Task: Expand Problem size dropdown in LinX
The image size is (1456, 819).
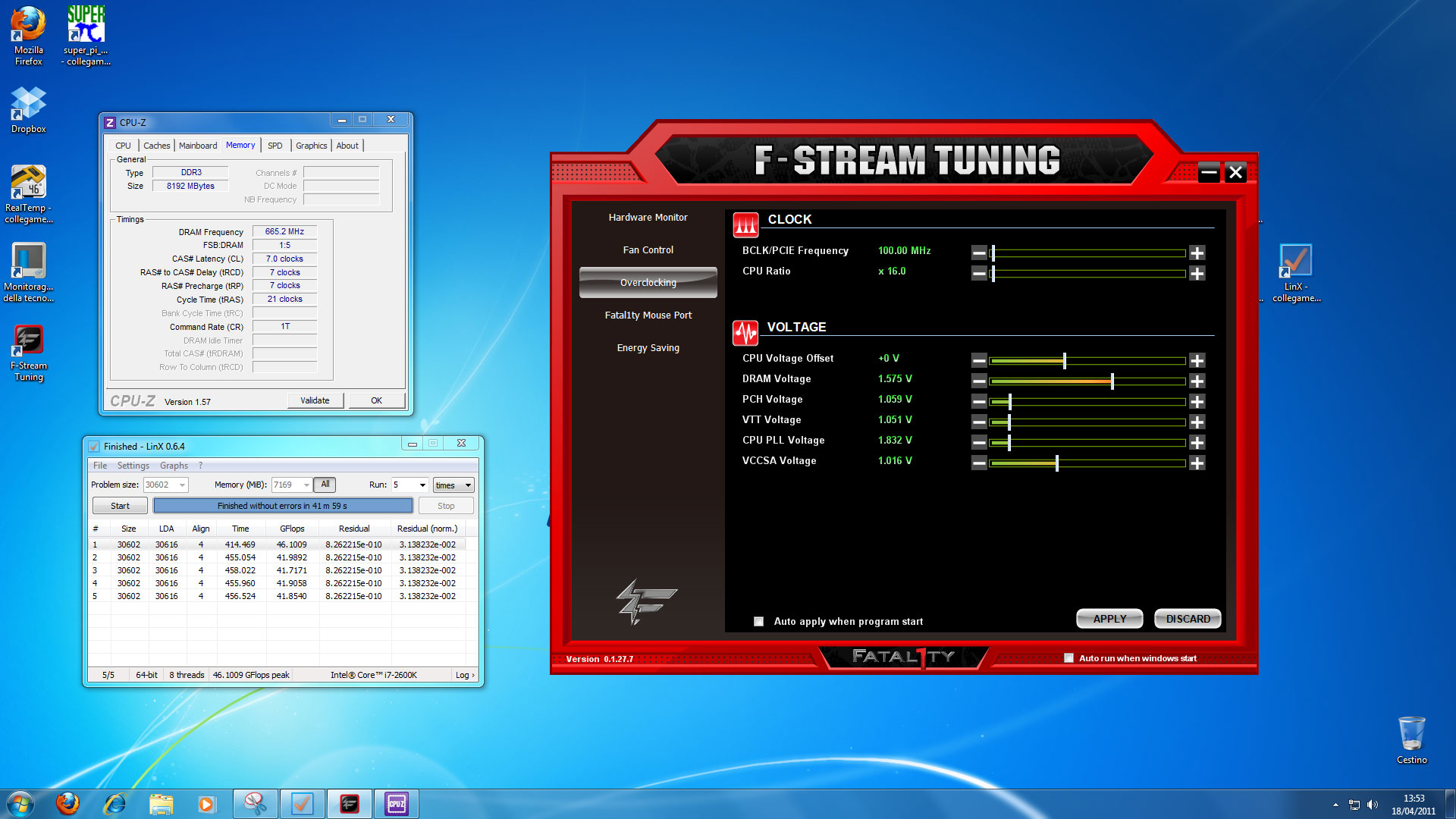Action: (182, 485)
